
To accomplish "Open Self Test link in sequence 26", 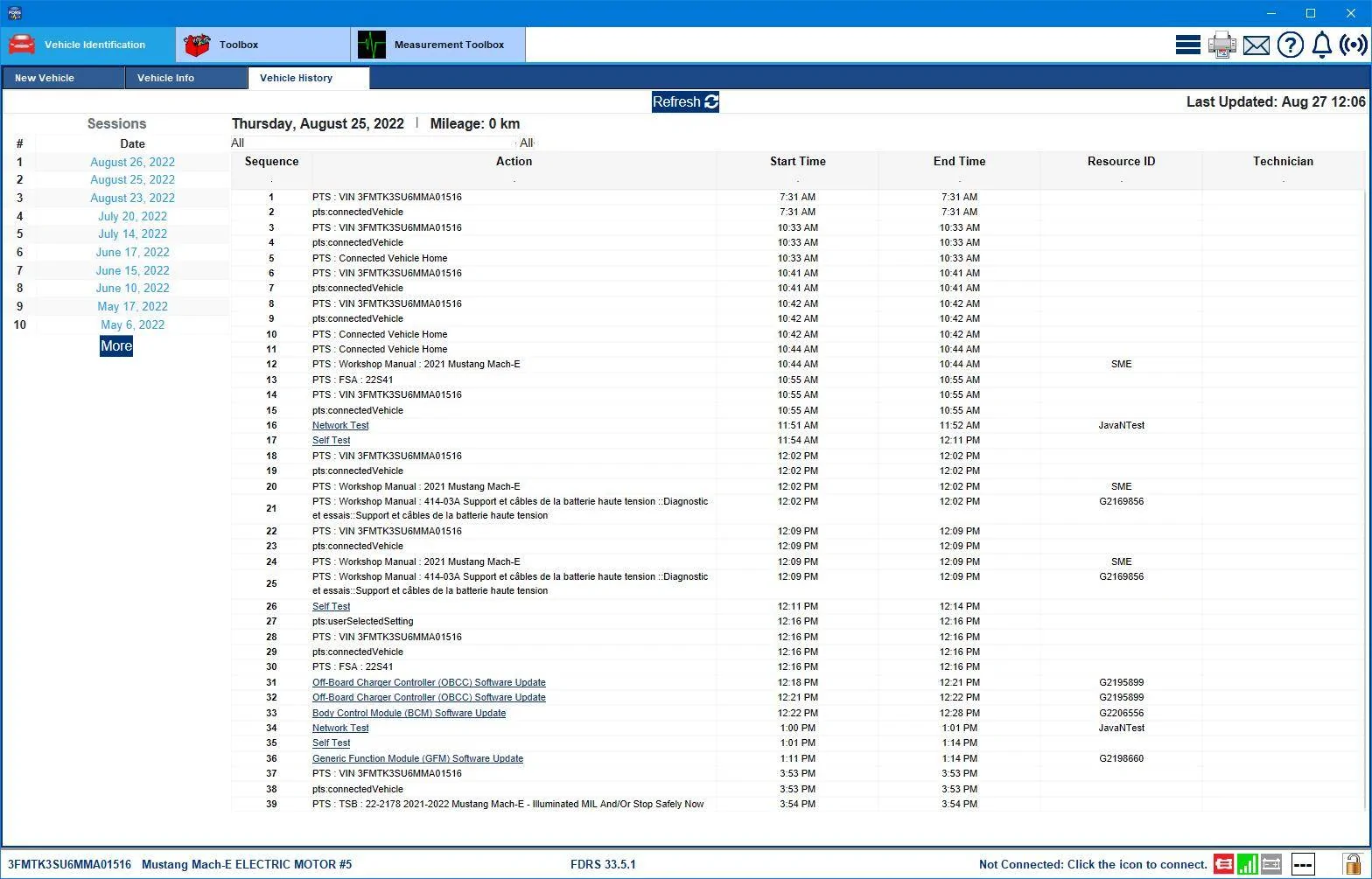I will pyautogui.click(x=331, y=606).
